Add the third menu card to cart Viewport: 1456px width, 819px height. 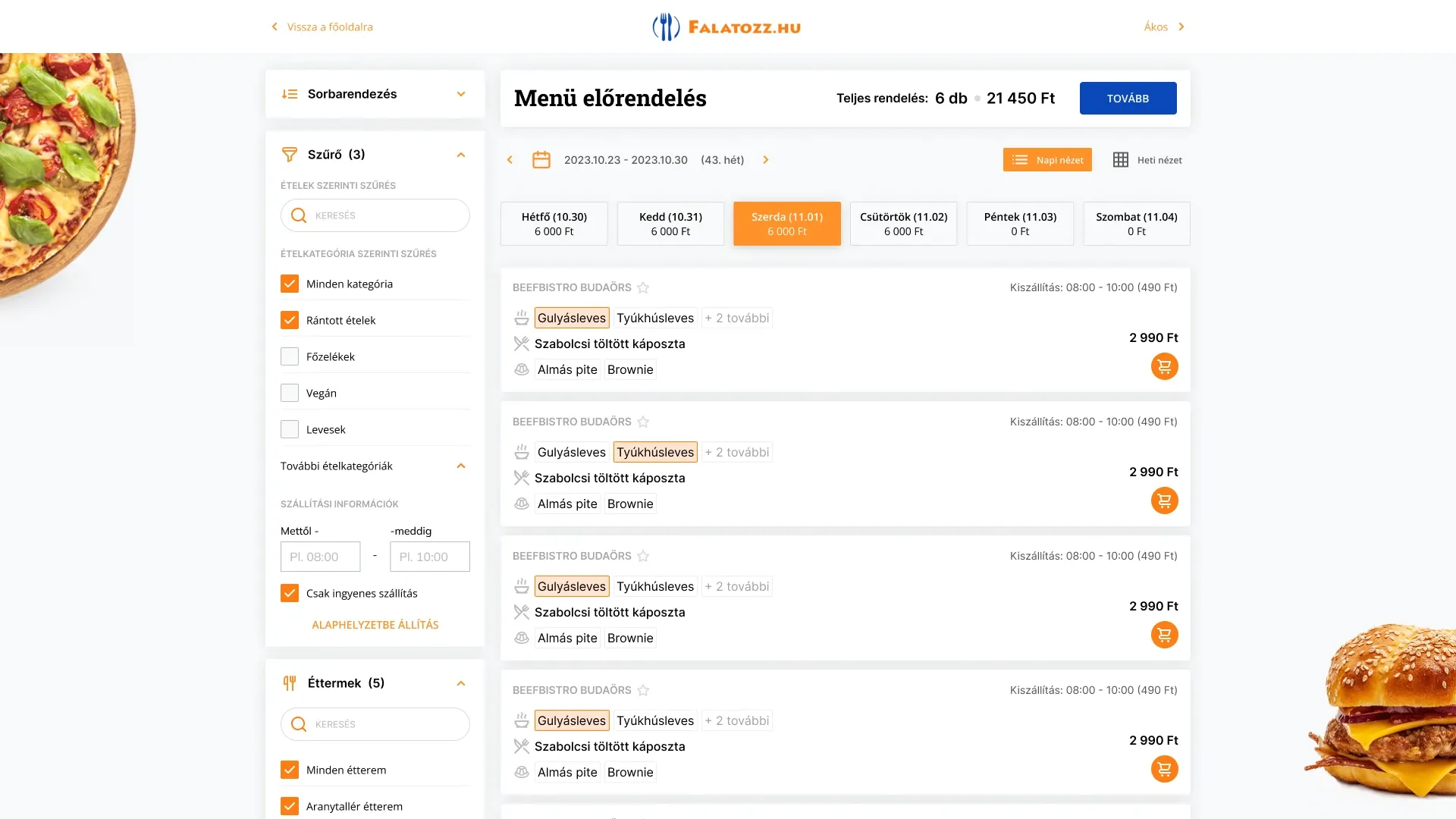(1165, 635)
